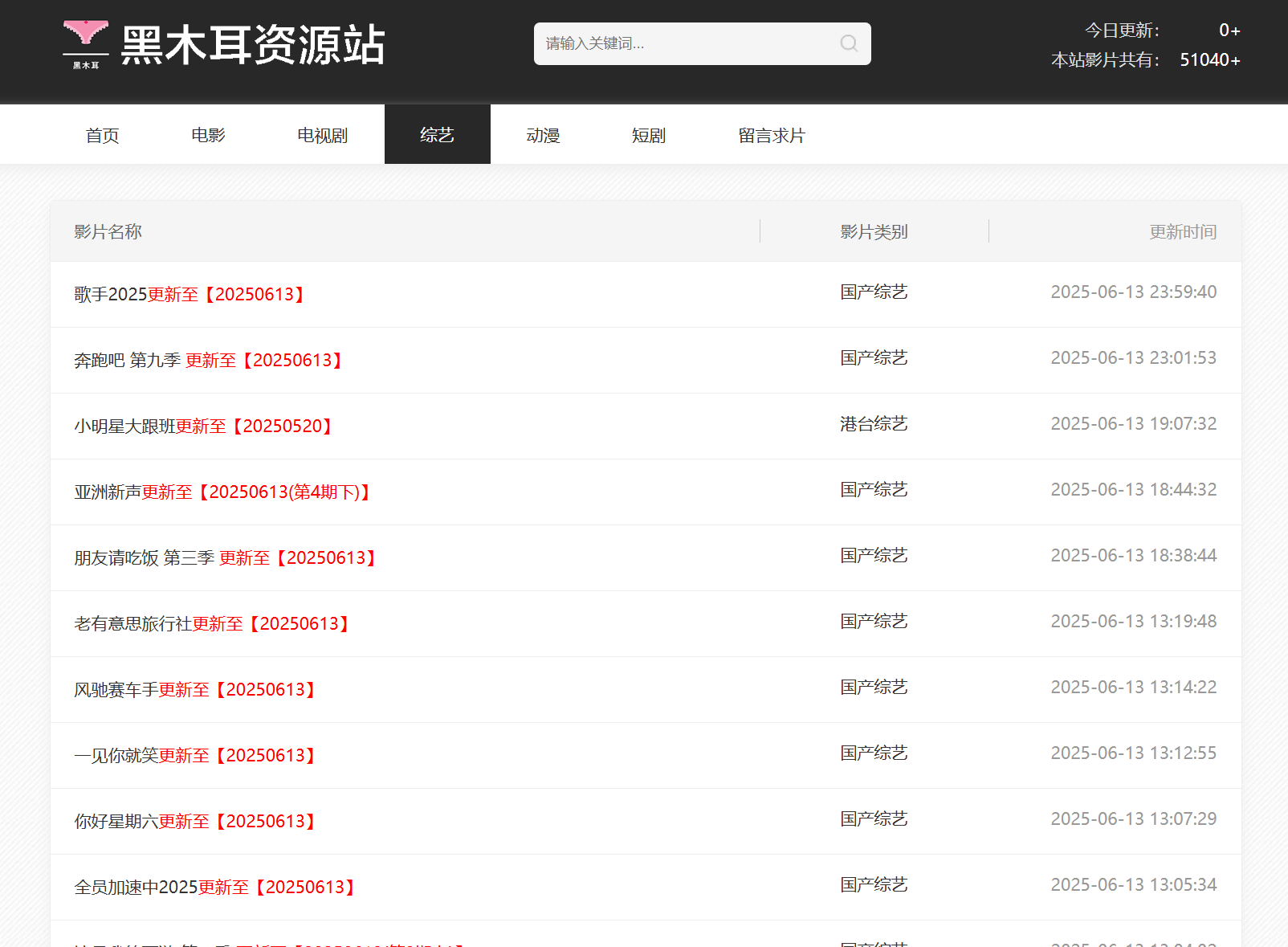Click 国产综艺 category in 奔跑吧 row
This screenshot has height=947, width=1288.
tap(874, 357)
